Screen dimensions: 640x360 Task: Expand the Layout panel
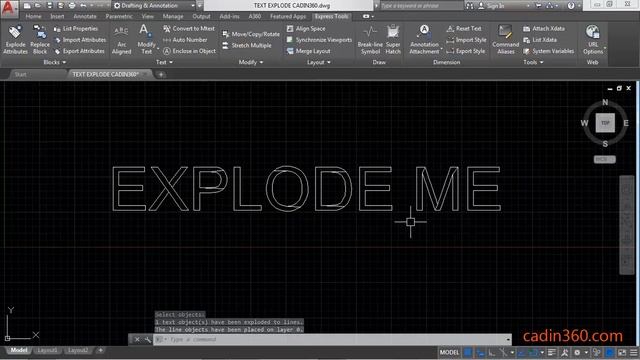tap(319, 62)
